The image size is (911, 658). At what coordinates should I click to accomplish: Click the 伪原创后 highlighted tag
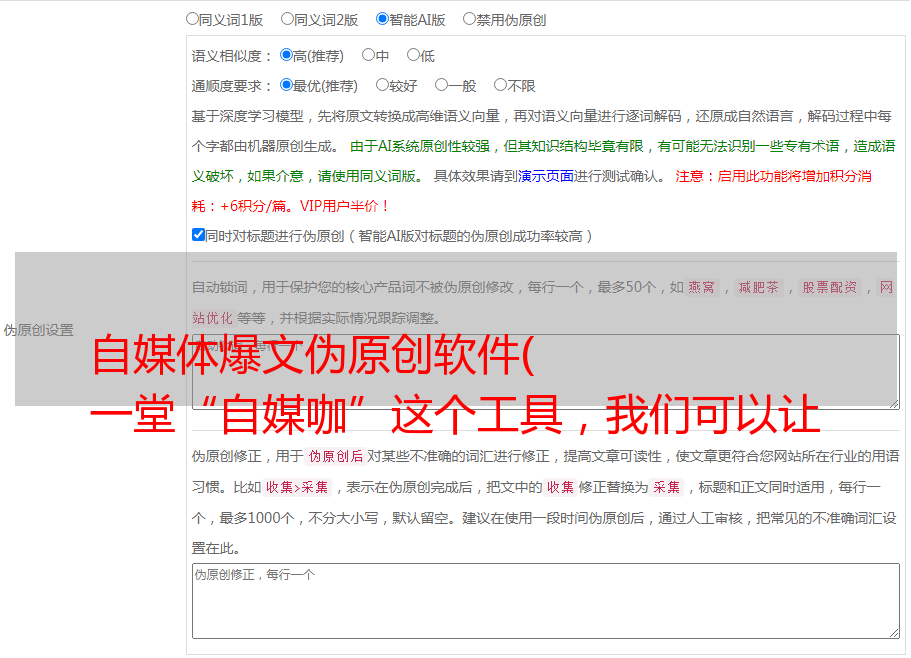click(x=336, y=456)
